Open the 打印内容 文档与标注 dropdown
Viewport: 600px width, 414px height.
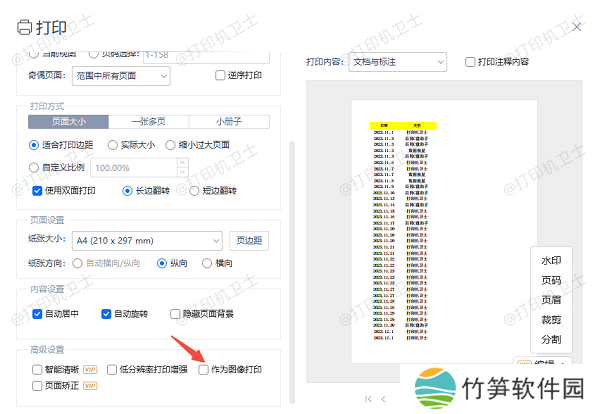click(404, 63)
